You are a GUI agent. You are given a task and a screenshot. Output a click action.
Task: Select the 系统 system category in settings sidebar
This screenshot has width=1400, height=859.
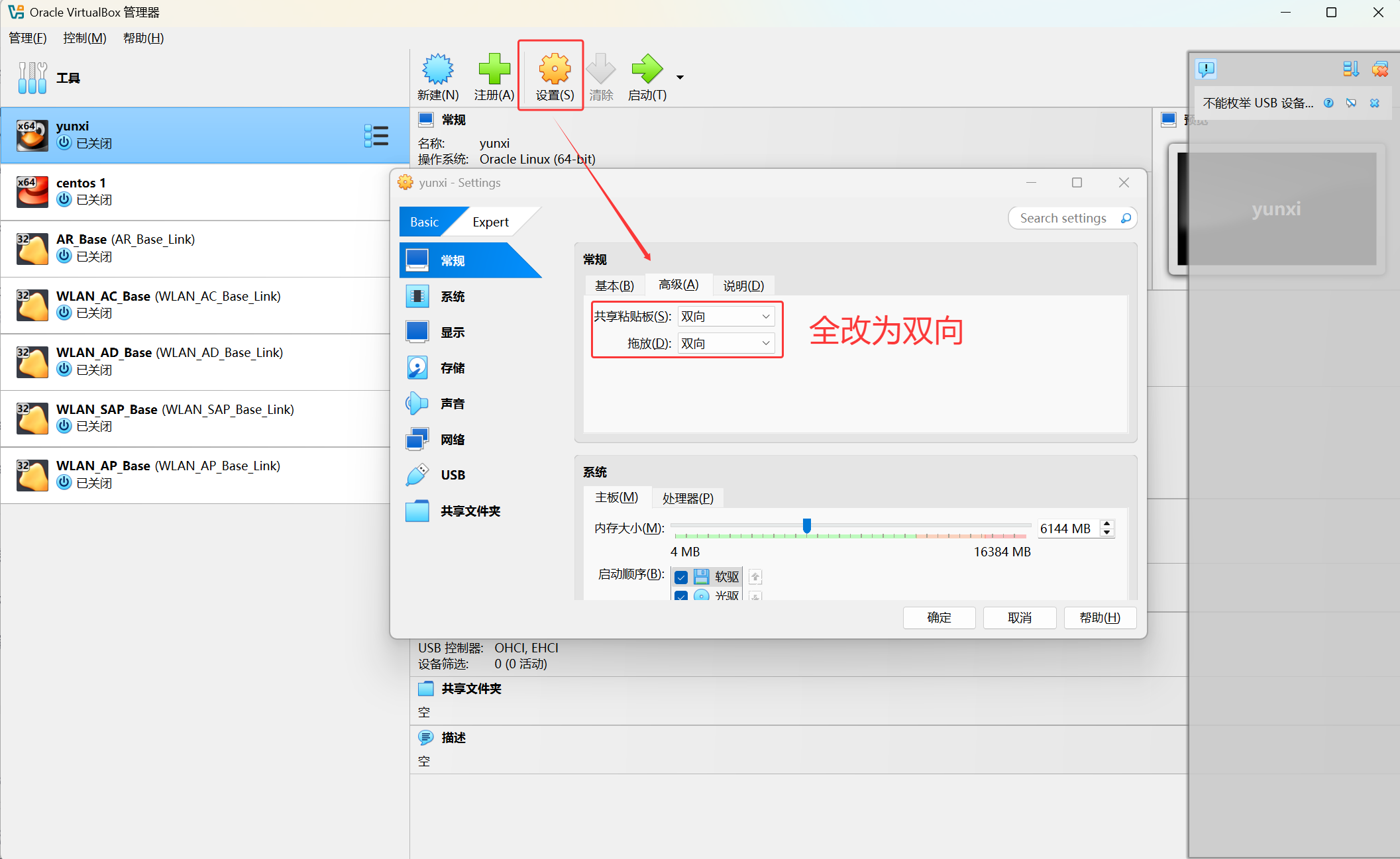pos(469,296)
